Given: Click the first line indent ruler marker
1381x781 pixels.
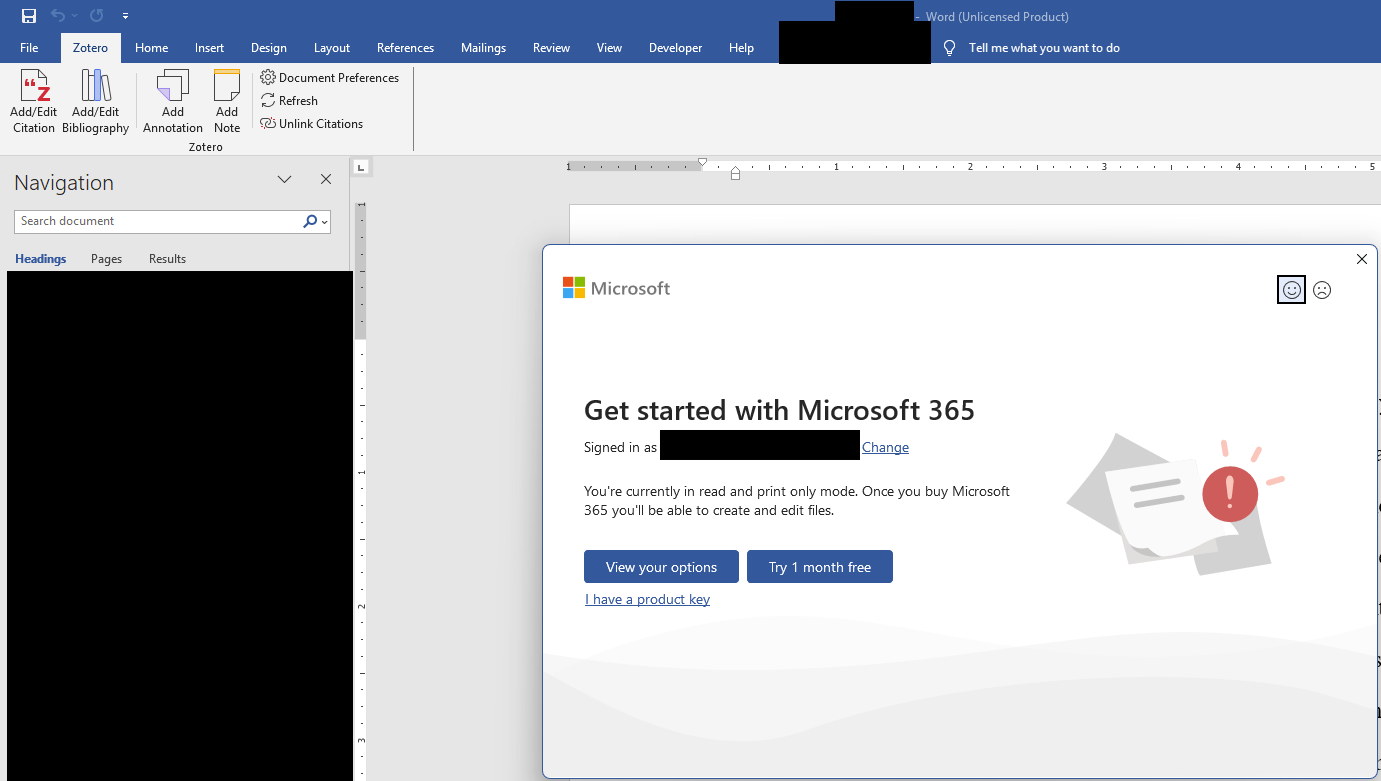Looking at the screenshot, I should click(702, 161).
